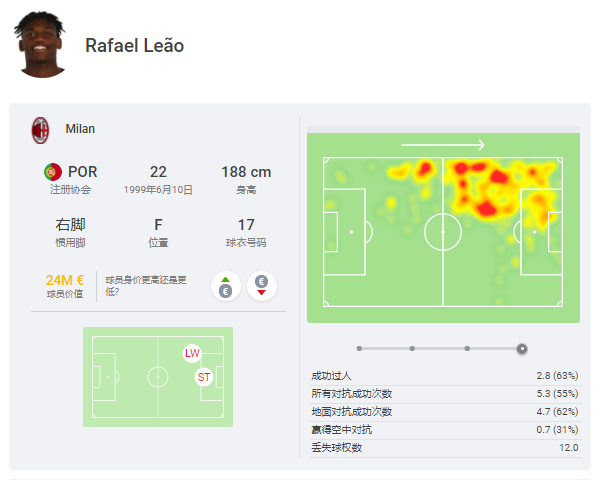Click the 成功过人 stat row
This screenshot has width=600, height=480.
[x=445, y=376]
